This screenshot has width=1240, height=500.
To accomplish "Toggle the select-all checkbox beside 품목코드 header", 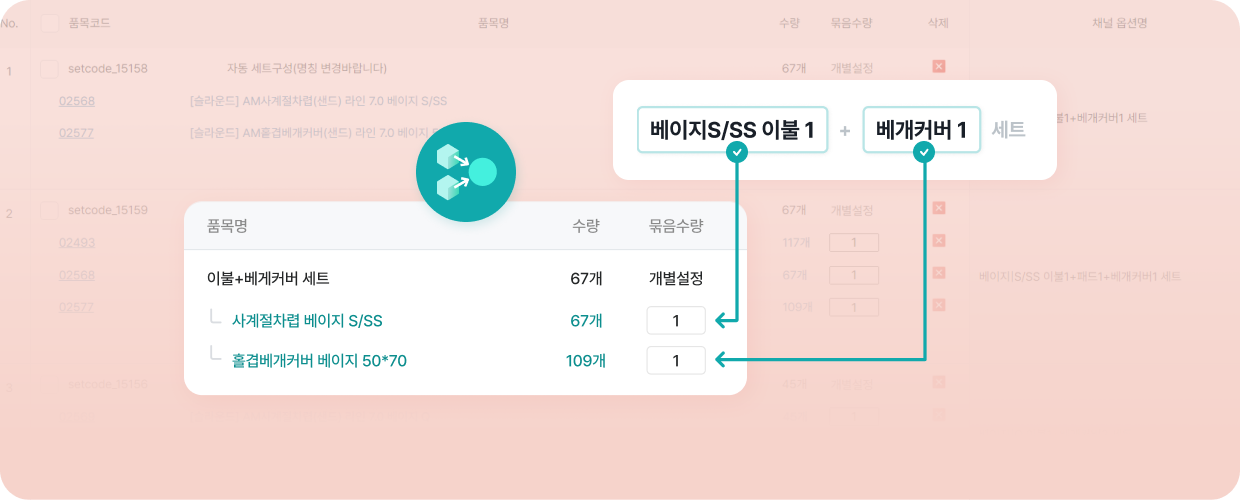I will tap(50, 23).
